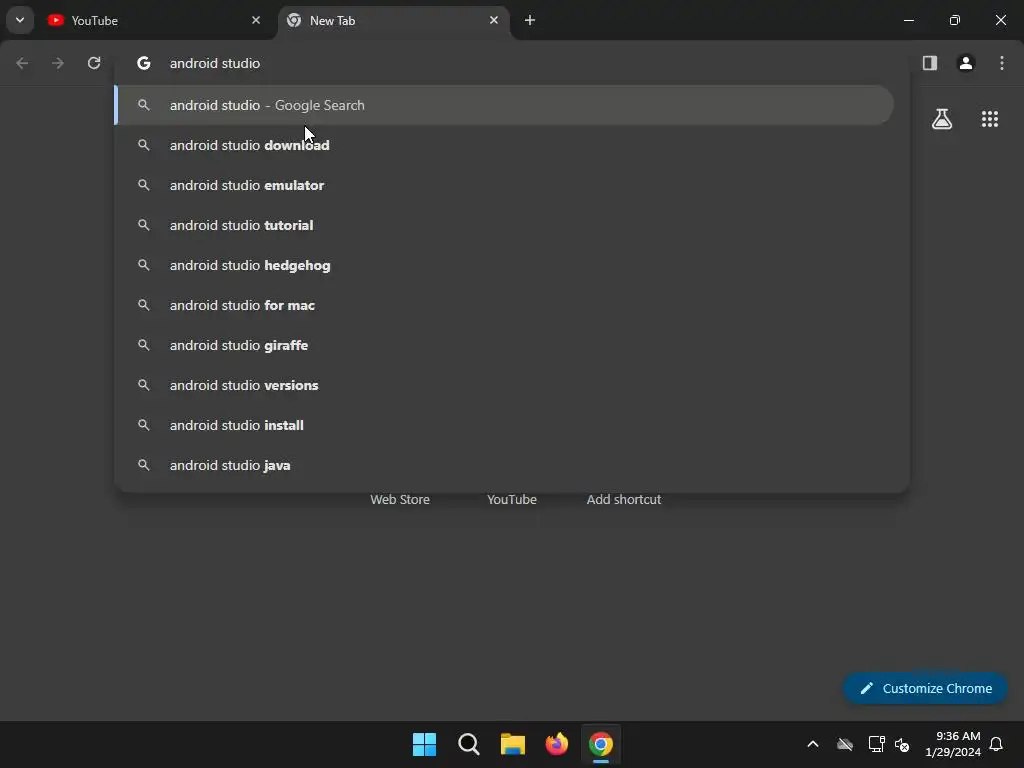Pick the android studio hedgehog suggestion
The width and height of the screenshot is (1024, 768).
(x=504, y=265)
